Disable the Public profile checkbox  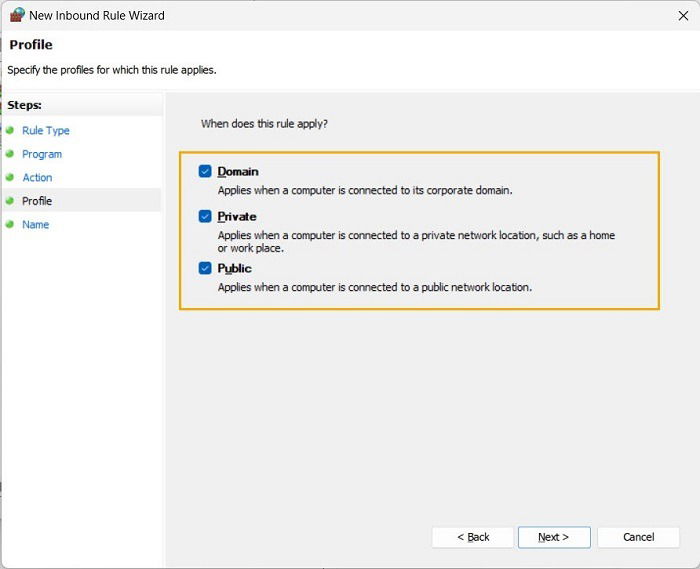(205, 268)
